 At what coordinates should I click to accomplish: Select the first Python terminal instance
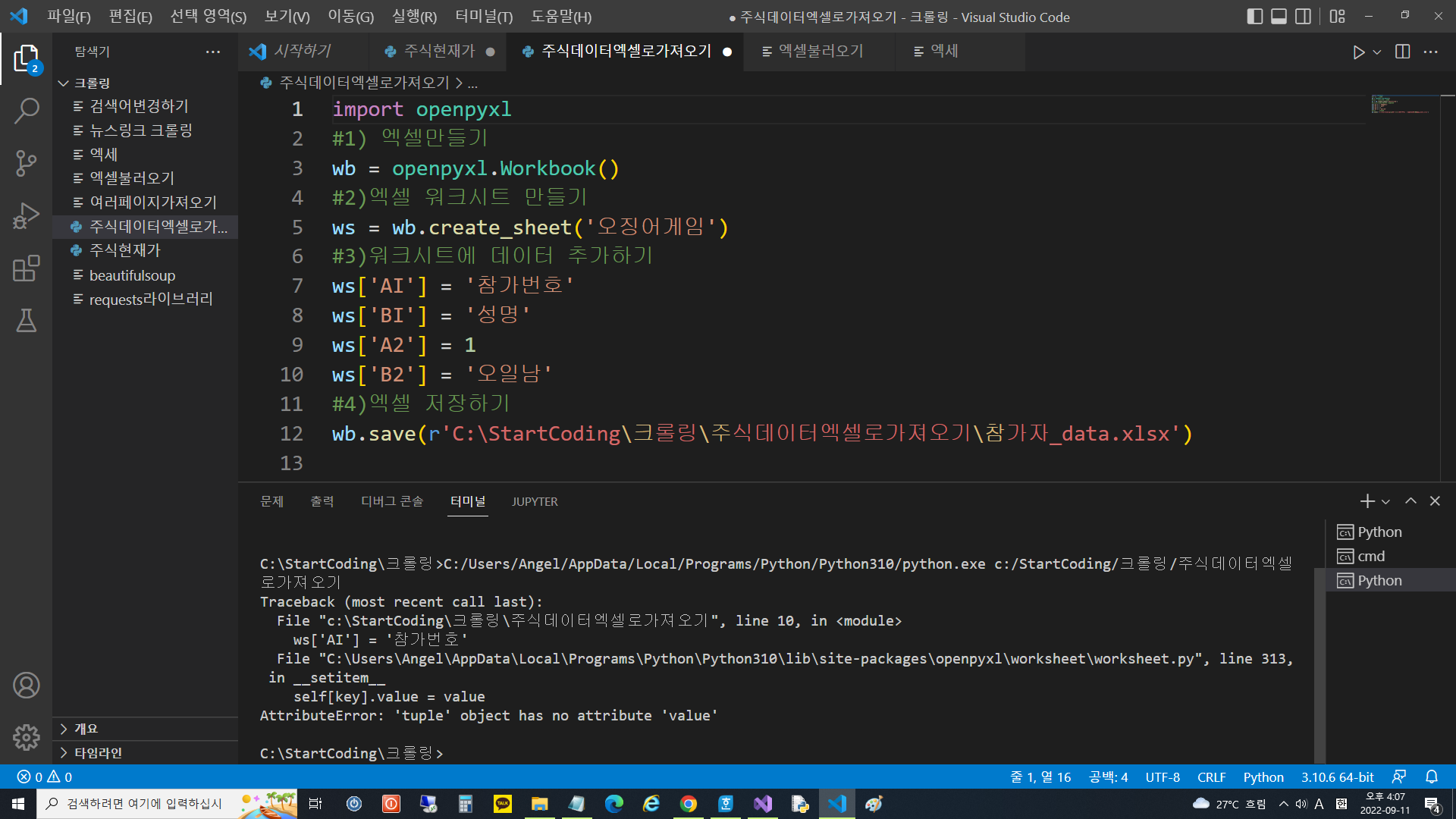click(1390, 532)
